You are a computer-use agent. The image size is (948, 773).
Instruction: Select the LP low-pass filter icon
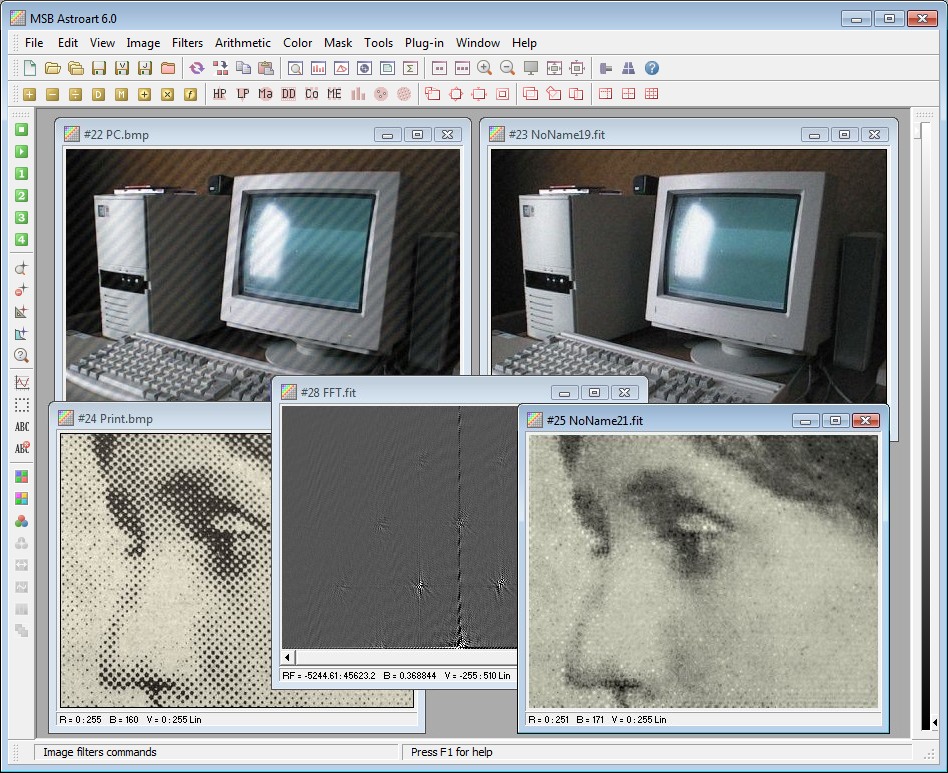[243, 94]
